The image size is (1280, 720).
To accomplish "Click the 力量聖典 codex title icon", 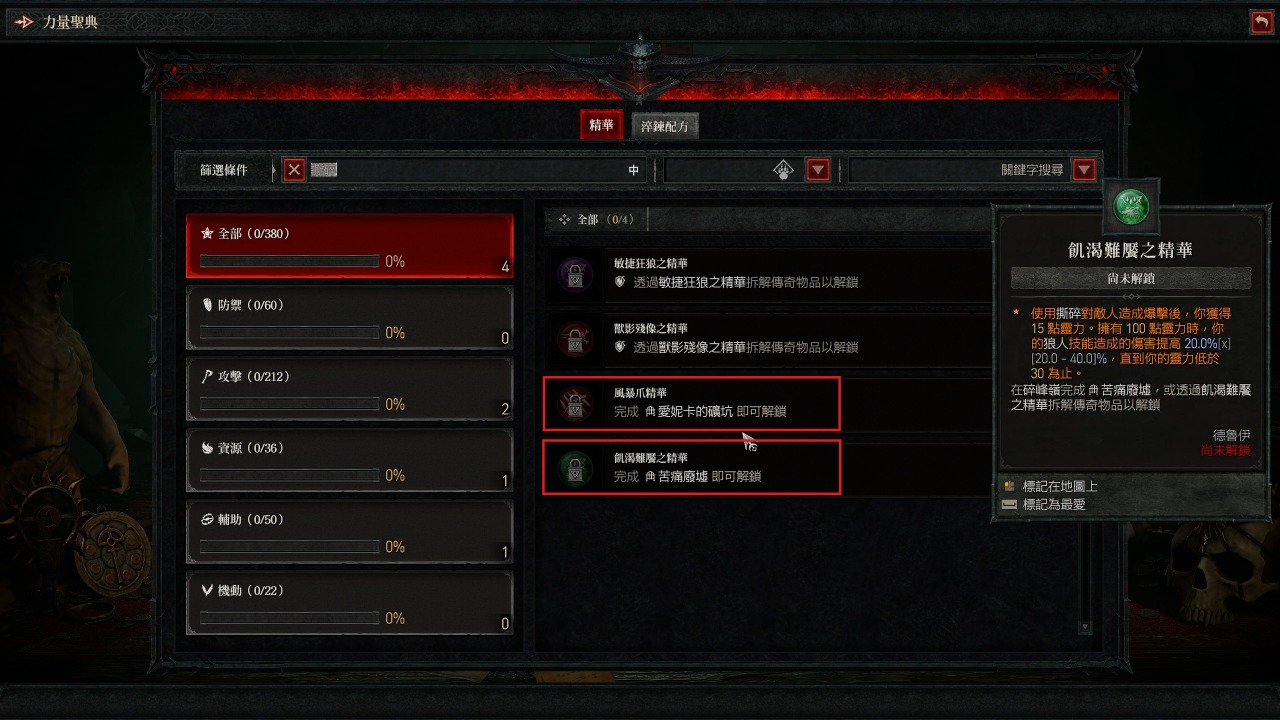I will point(24,22).
